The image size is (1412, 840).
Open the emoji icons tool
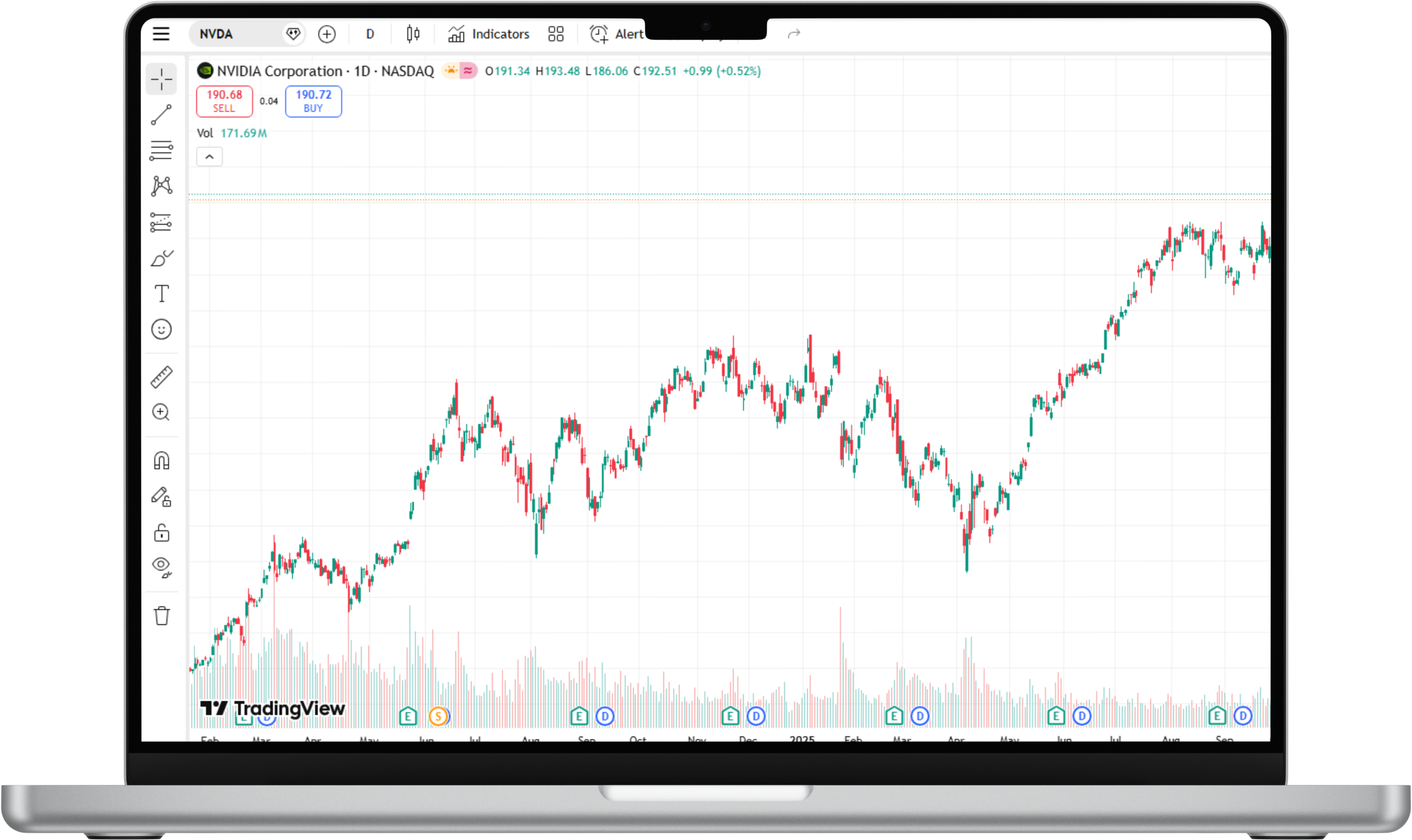click(161, 330)
